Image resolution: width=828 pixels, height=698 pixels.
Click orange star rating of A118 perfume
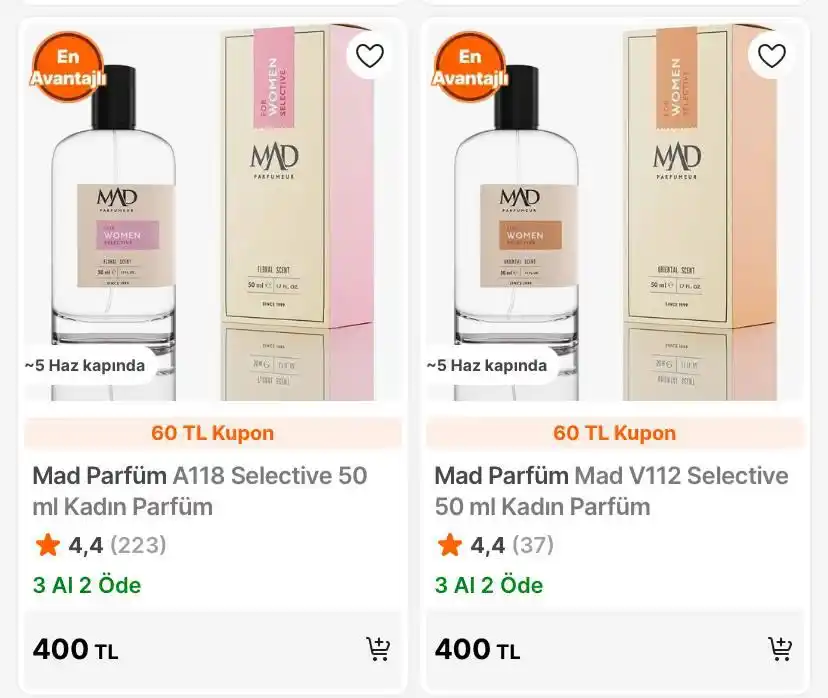pos(48,544)
